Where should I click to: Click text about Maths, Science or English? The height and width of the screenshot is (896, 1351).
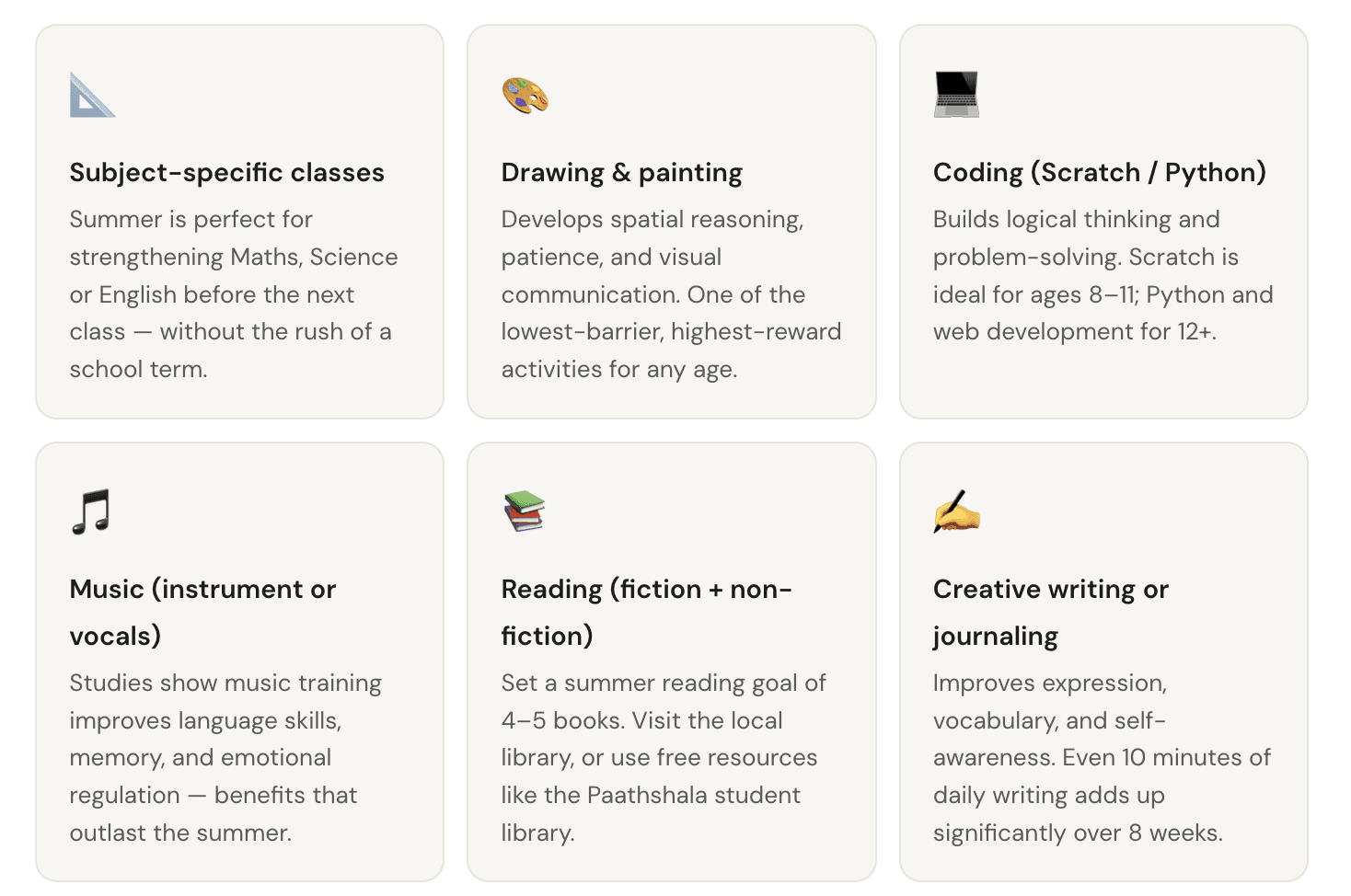coord(234,276)
